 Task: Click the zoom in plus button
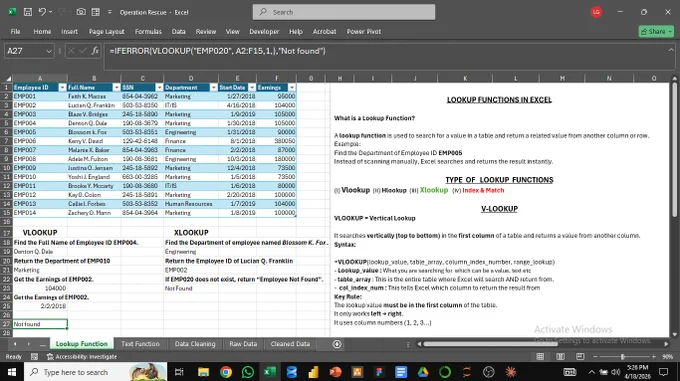click(654, 357)
